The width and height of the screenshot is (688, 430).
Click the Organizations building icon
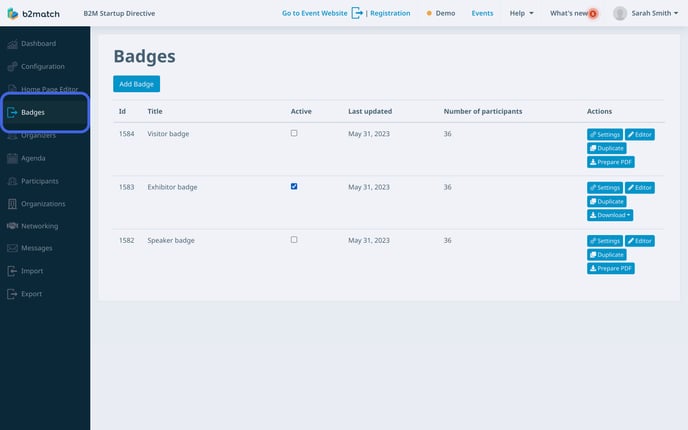point(12,204)
